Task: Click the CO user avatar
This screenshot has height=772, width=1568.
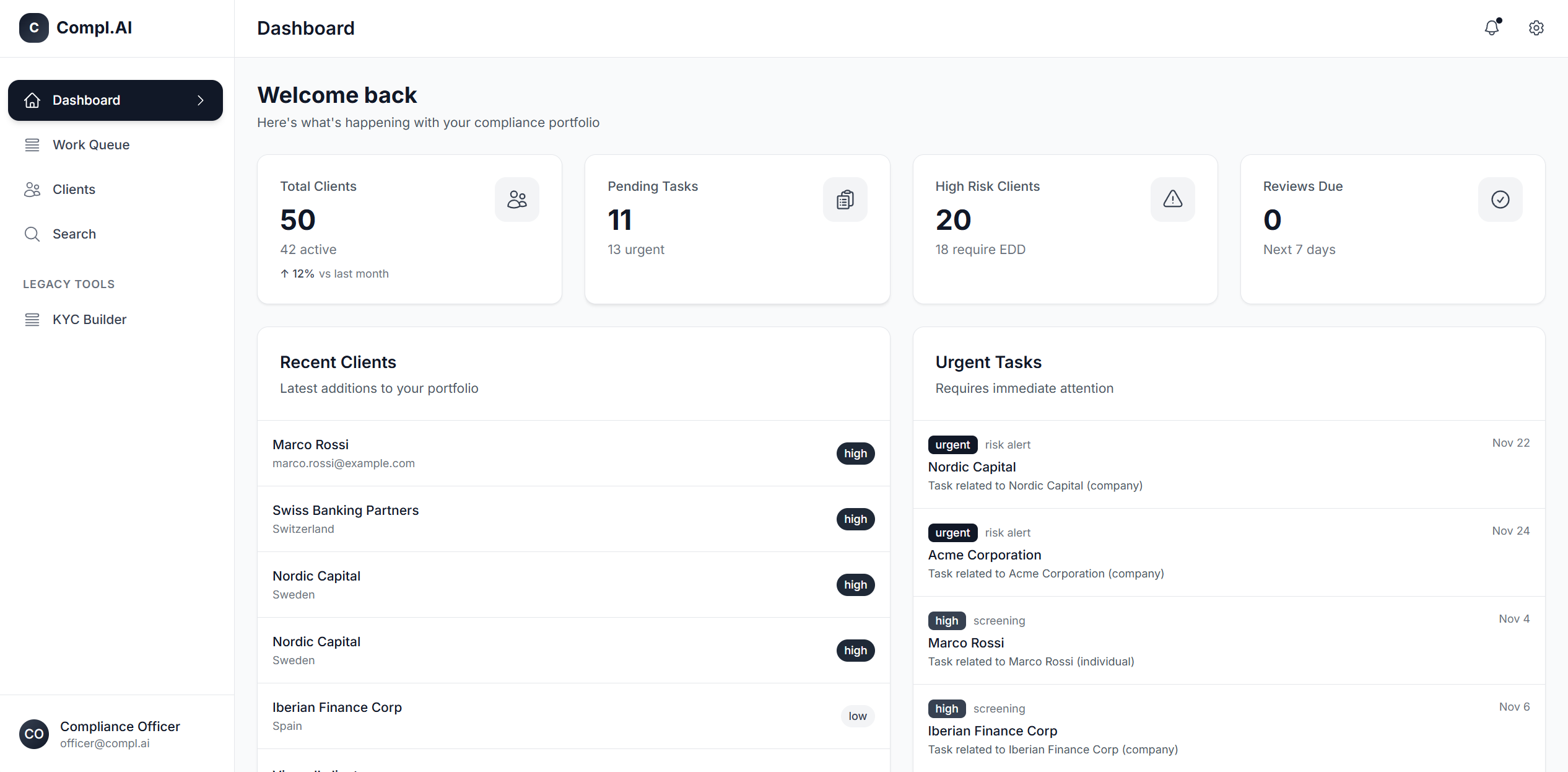Action: click(34, 734)
